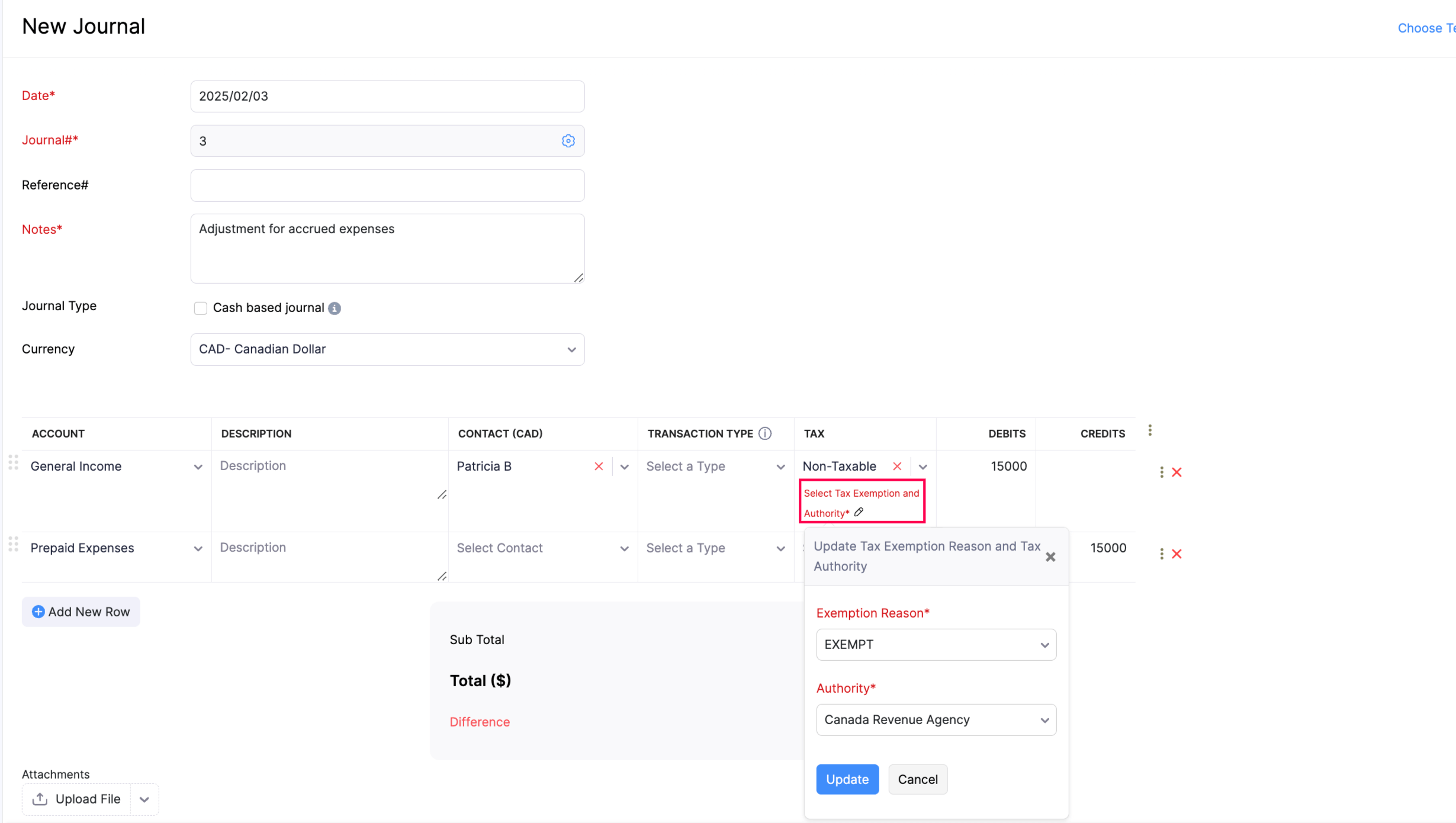The height and width of the screenshot is (823, 1456).
Task: Click the Non-Taxable tax X remove icon
Action: [x=896, y=466]
